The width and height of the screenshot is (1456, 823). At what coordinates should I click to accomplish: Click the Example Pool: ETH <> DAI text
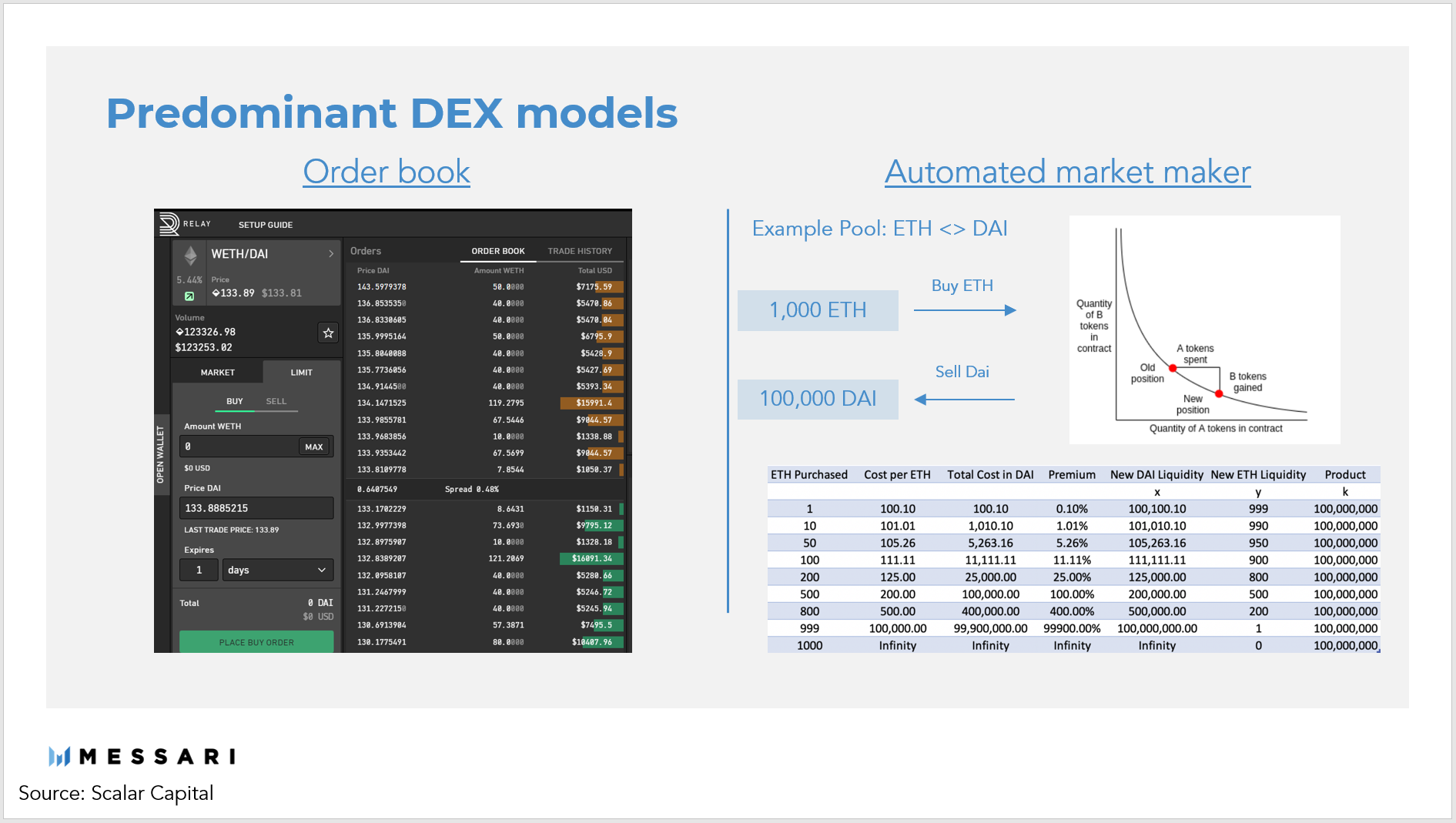click(879, 229)
